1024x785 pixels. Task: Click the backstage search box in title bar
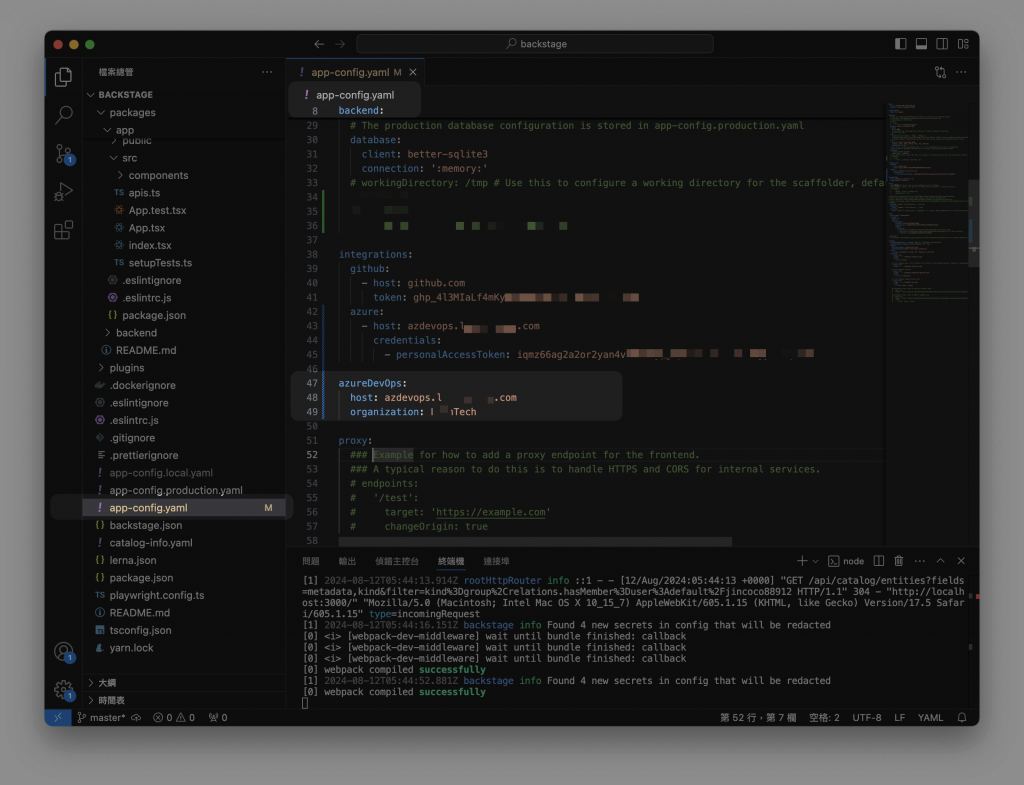tap(535, 44)
